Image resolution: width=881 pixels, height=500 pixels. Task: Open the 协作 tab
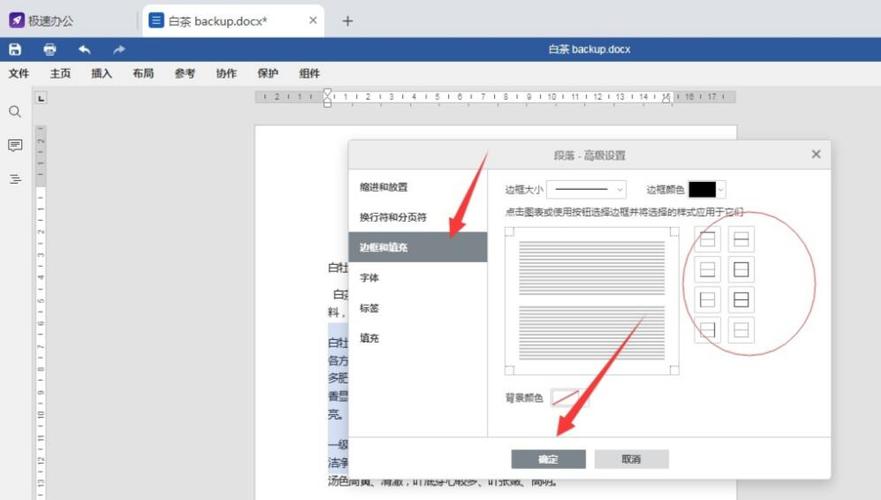(226, 73)
